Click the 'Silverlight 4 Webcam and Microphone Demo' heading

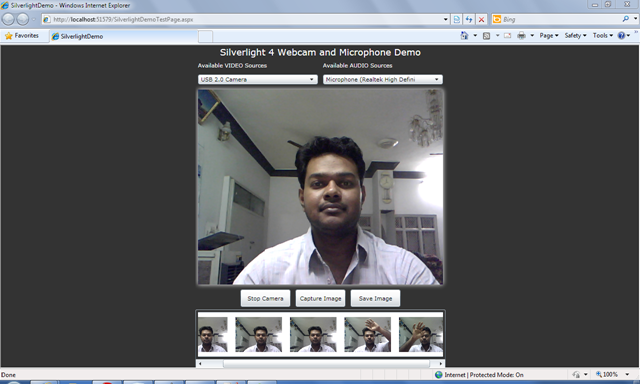click(320, 52)
